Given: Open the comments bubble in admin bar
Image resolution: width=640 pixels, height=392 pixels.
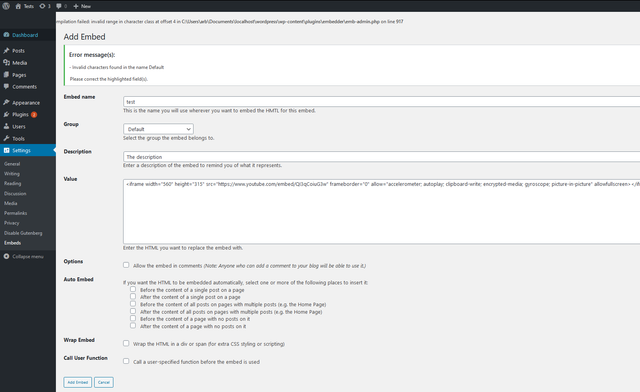Looking at the screenshot, I should tap(59, 6).
